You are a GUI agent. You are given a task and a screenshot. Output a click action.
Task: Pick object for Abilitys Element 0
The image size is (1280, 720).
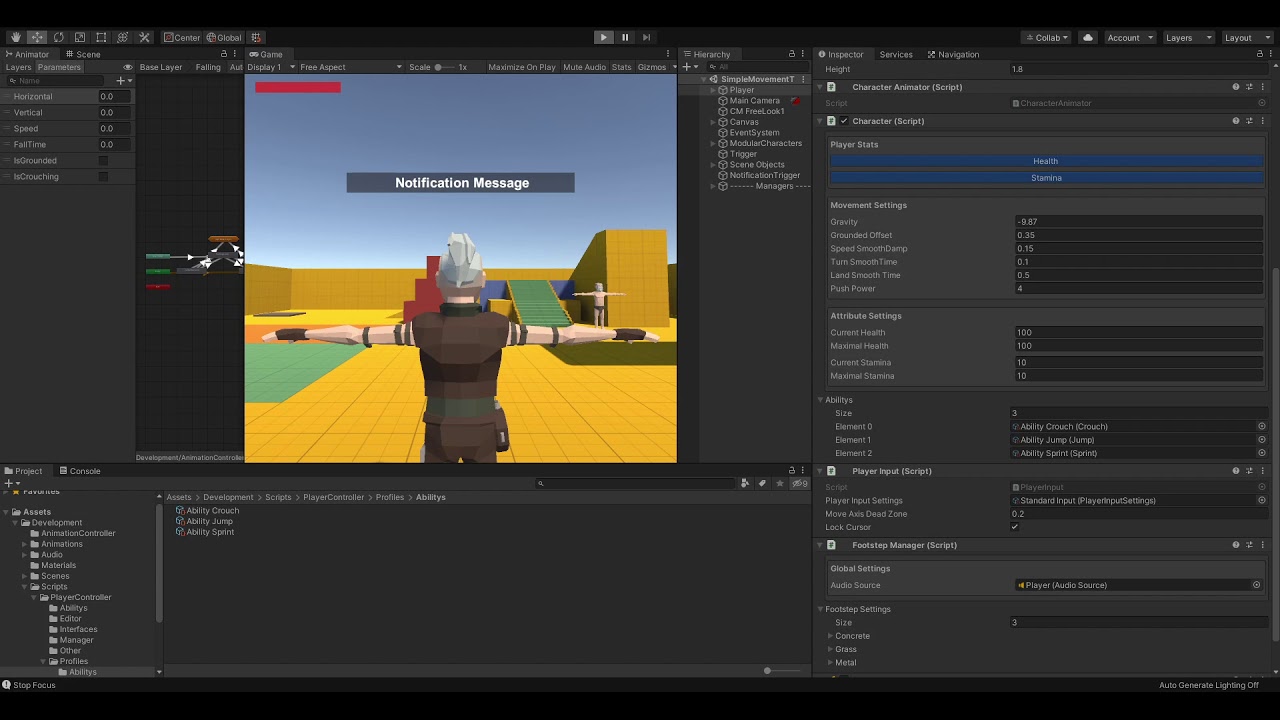tap(1261, 426)
